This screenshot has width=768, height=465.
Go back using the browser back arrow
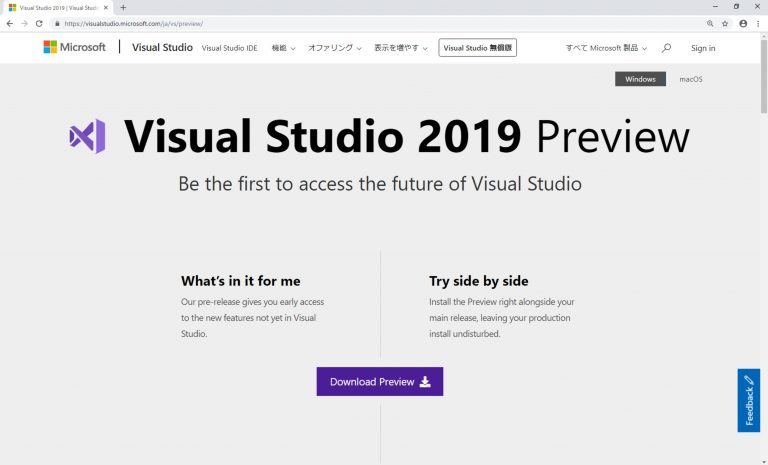(9, 24)
